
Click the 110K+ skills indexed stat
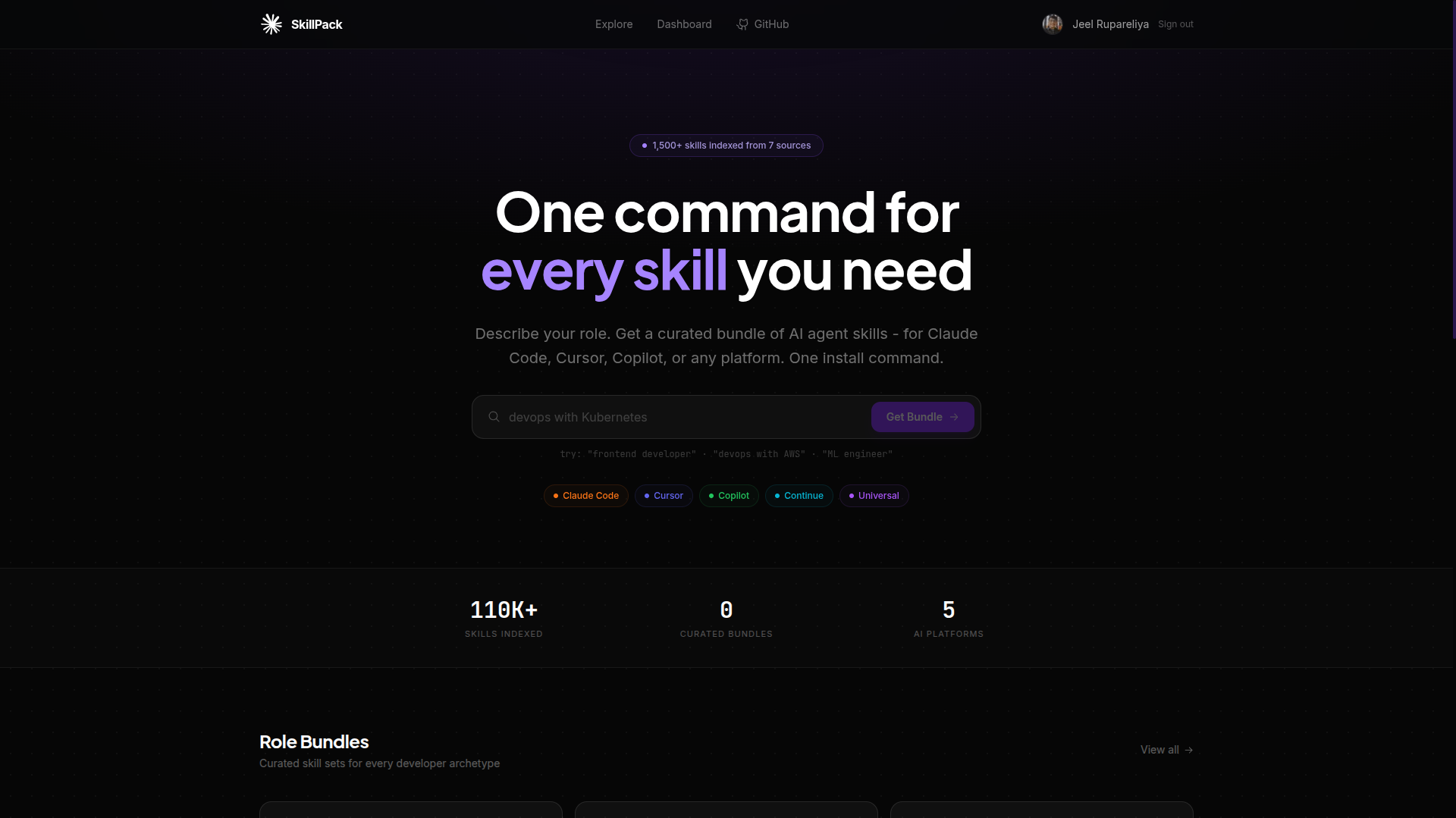504,619
